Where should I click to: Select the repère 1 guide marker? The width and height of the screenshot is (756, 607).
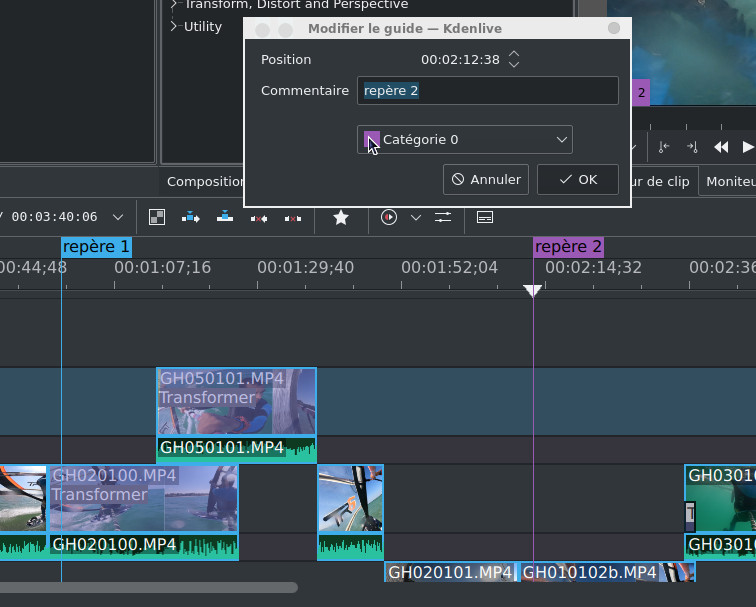[x=96, y=247]
